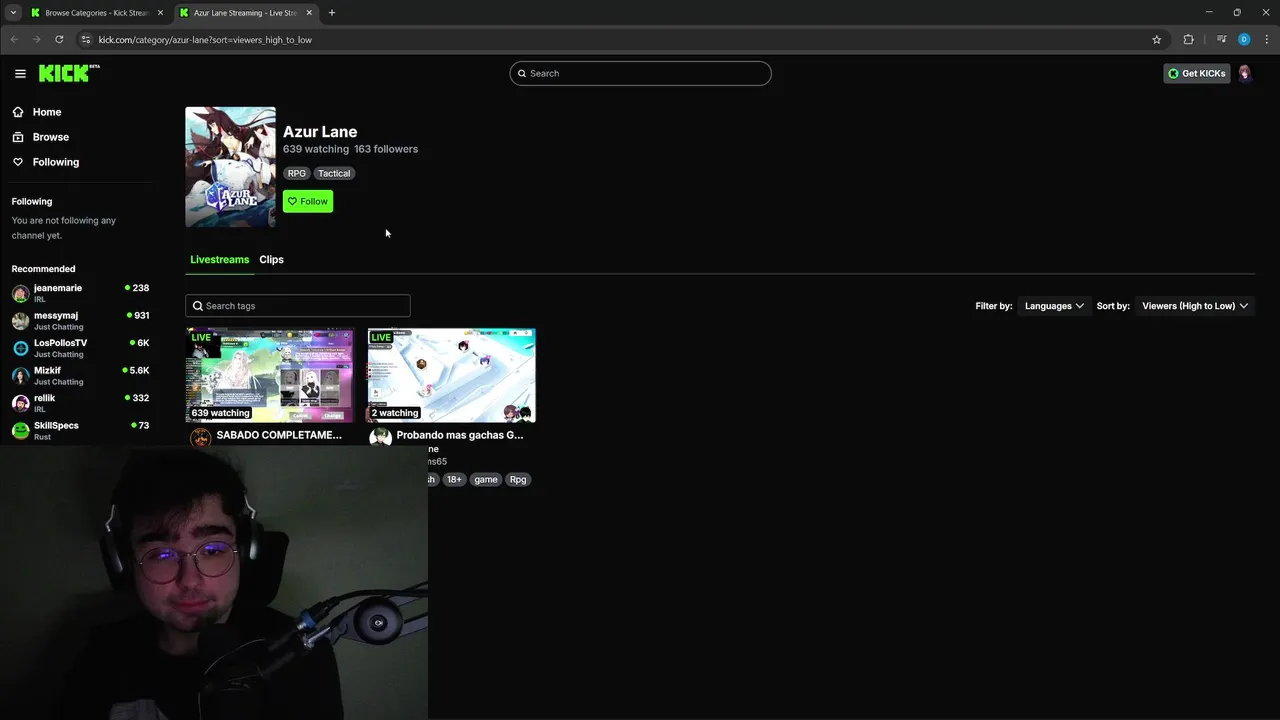Close the Azur Lane Streaming browser tab
This screenshot has width=1280, height=720.
click(309, 13)
